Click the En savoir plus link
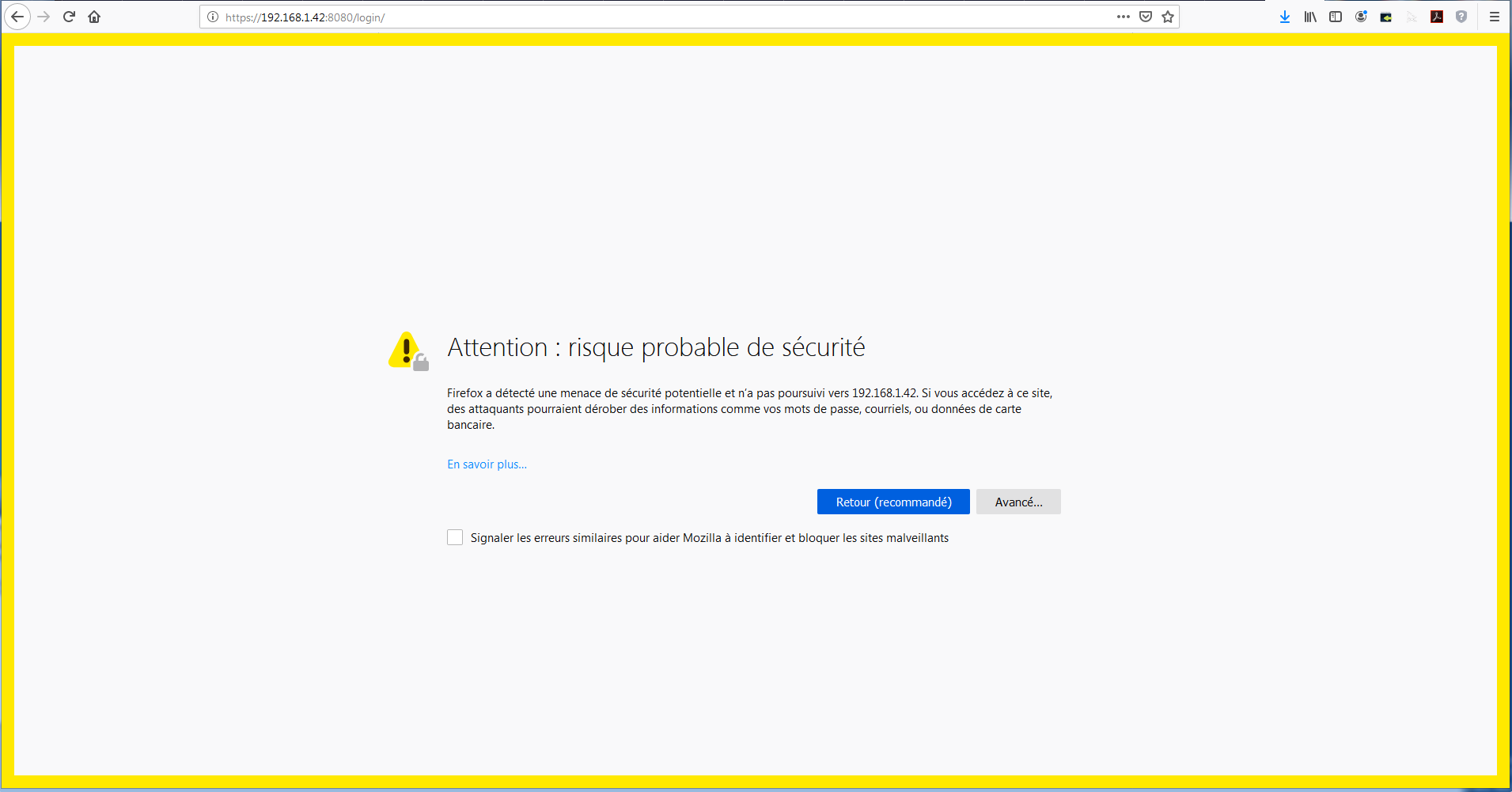 click(487, 464)
